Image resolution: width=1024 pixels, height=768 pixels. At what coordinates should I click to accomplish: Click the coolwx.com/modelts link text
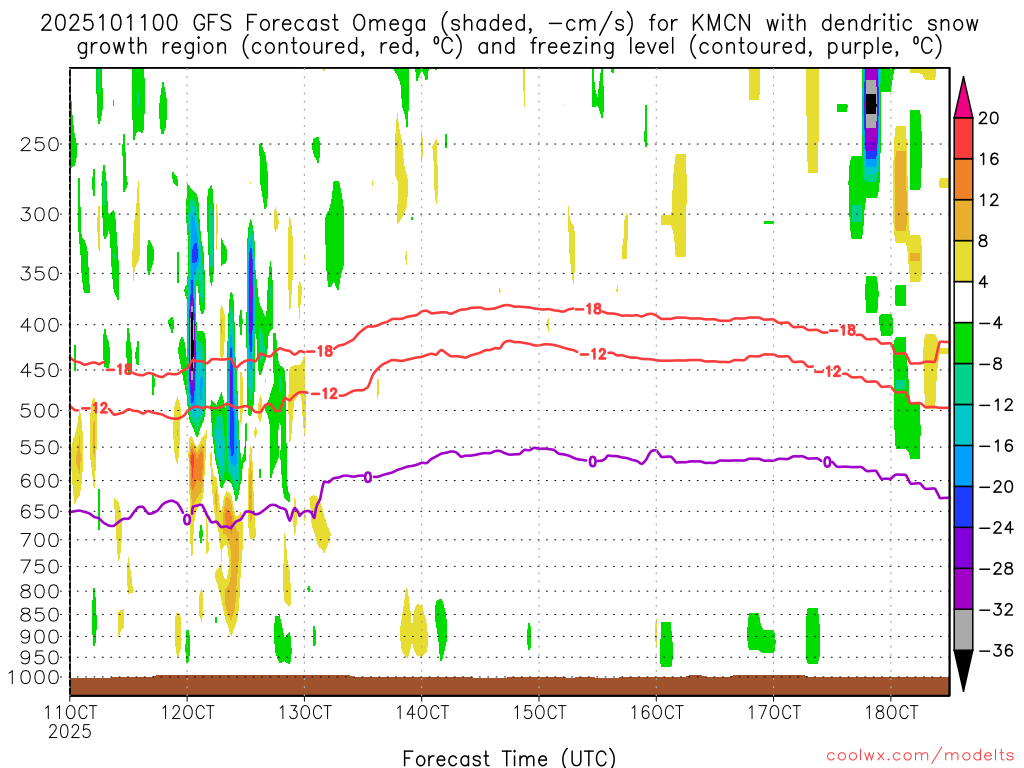(x=920, y=756)
